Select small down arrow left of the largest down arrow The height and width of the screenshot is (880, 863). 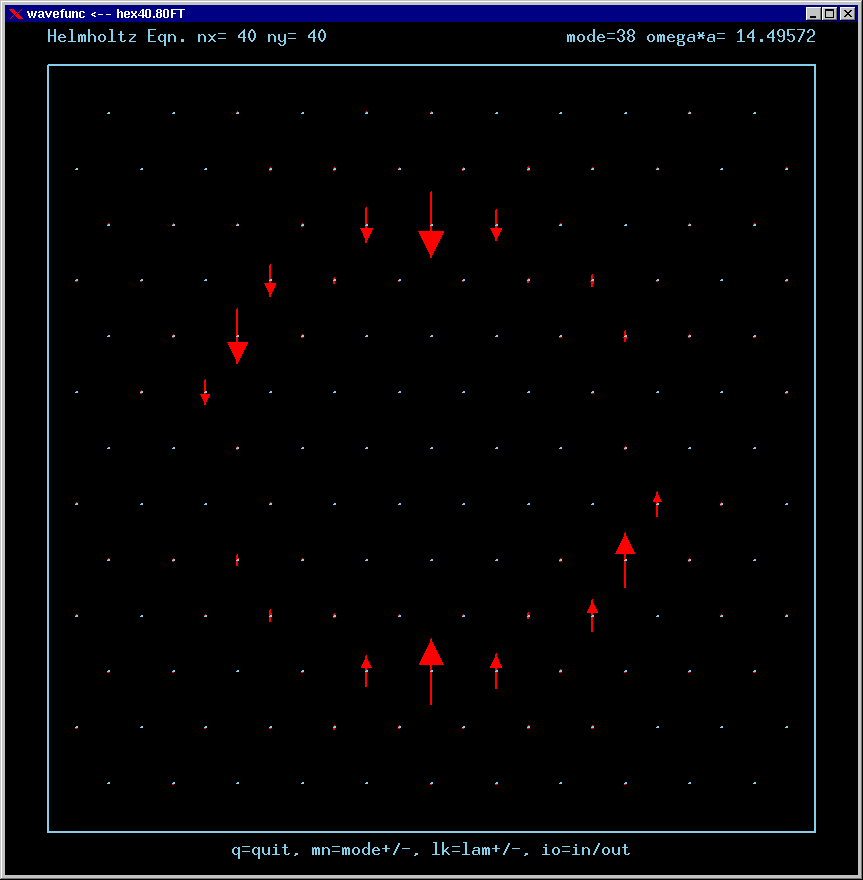coord(367,228)
